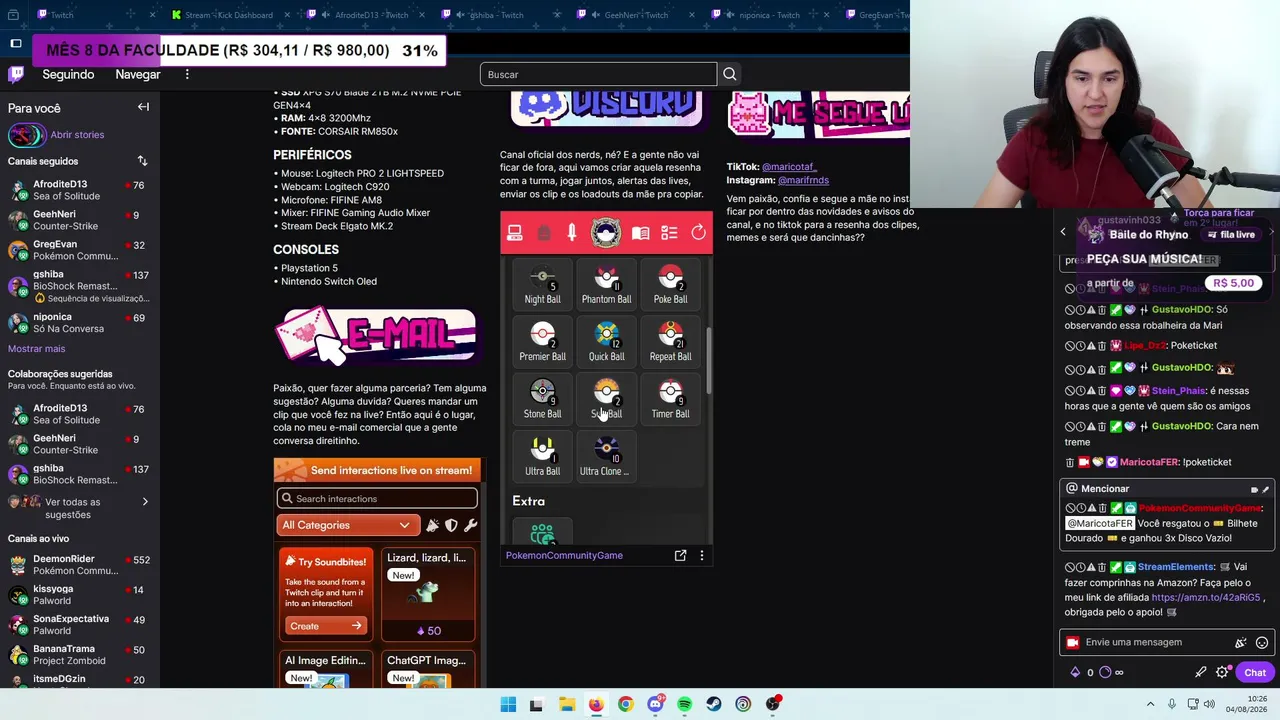The width and height of the screenshot is (1280, 720).
Task: Open GregEvan channel in followed channels
Action: click(79, 250)
